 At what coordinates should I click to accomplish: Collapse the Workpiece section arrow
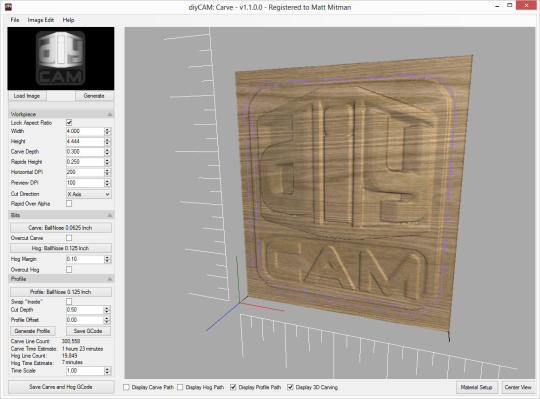110,114
